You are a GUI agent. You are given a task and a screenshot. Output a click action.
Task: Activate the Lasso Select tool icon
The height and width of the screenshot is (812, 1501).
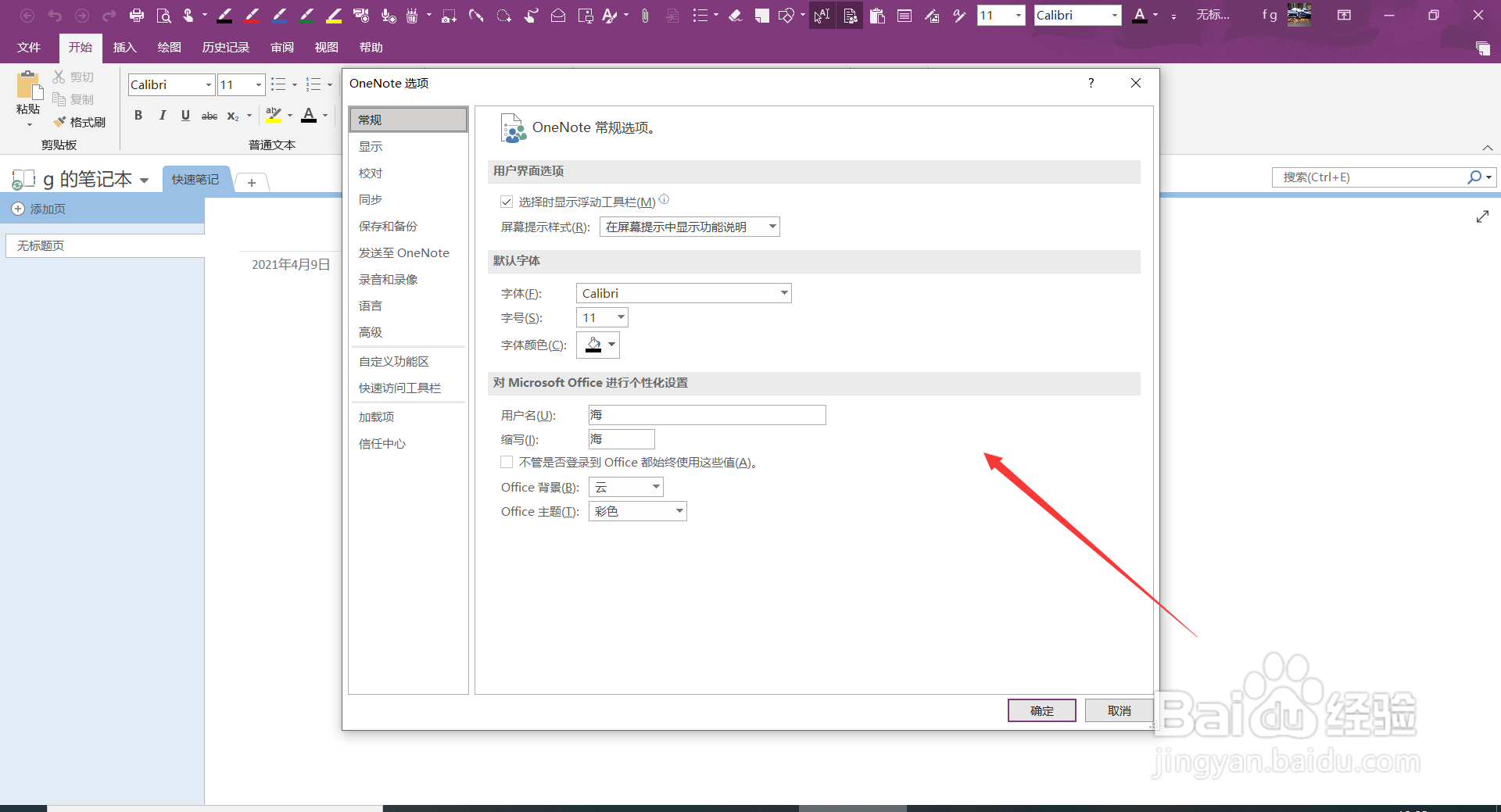tap(503, 15)
